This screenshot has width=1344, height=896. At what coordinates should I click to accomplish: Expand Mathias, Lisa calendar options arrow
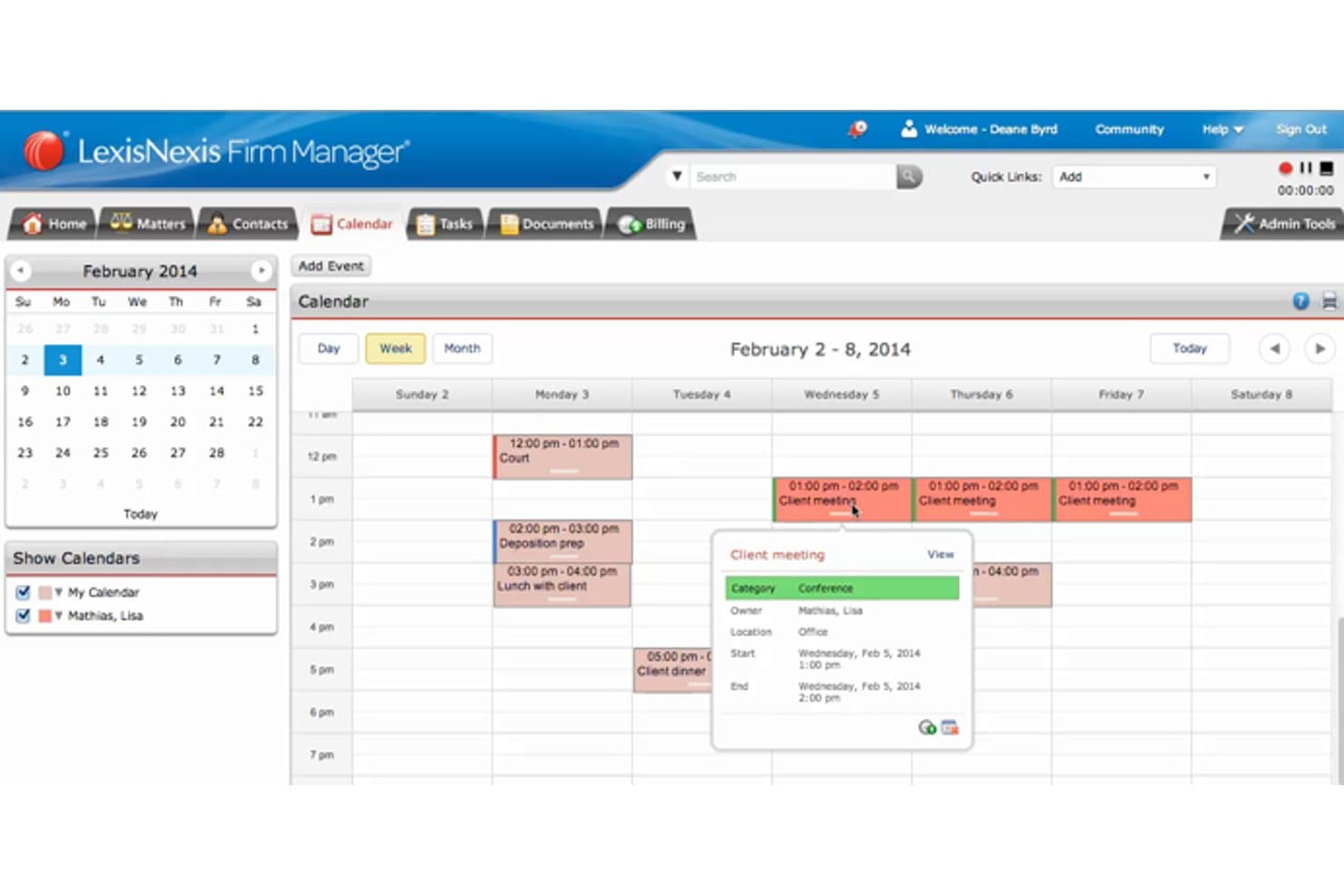[x=58, y=615]
